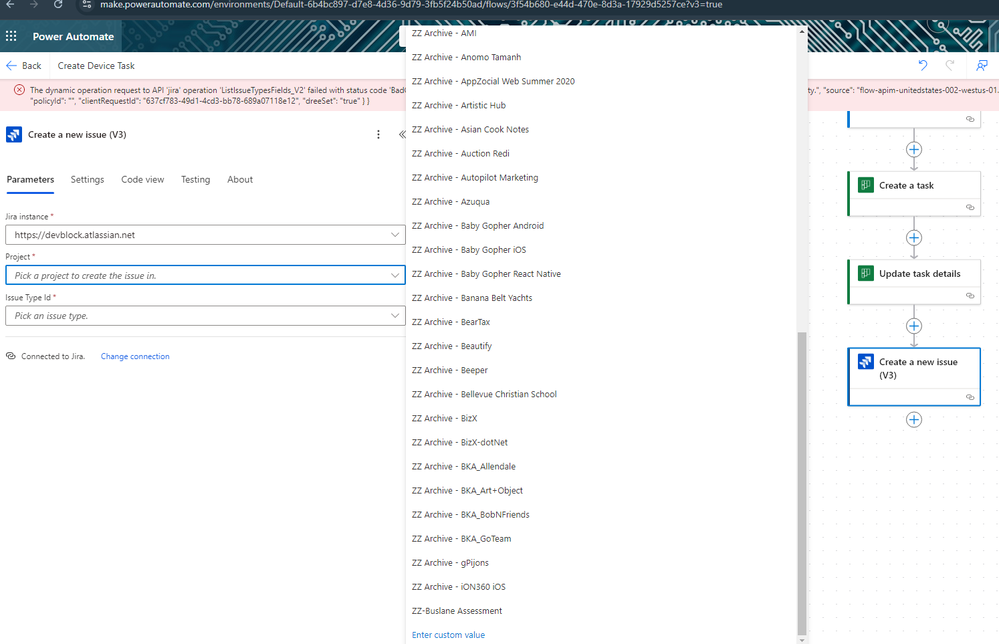Click the undo arrow icon

pyautogui.click(x=923, y=65)
